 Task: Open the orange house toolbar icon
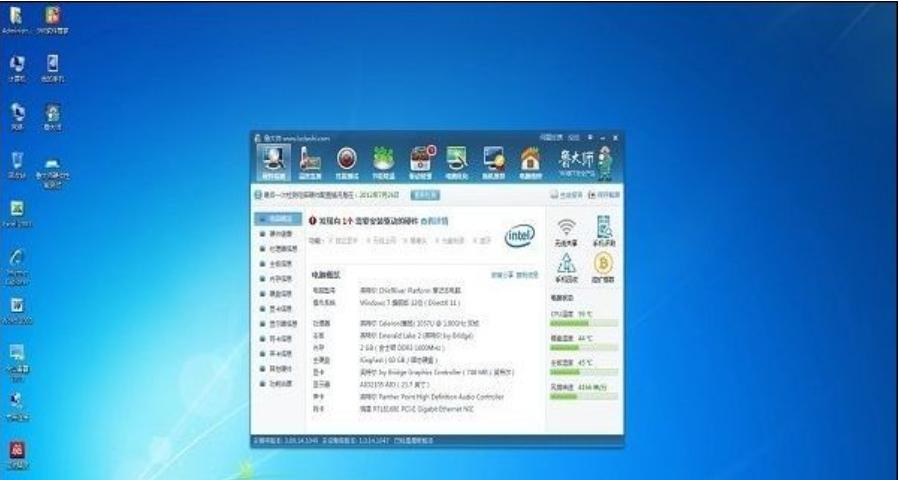click(x=530, y=163)
